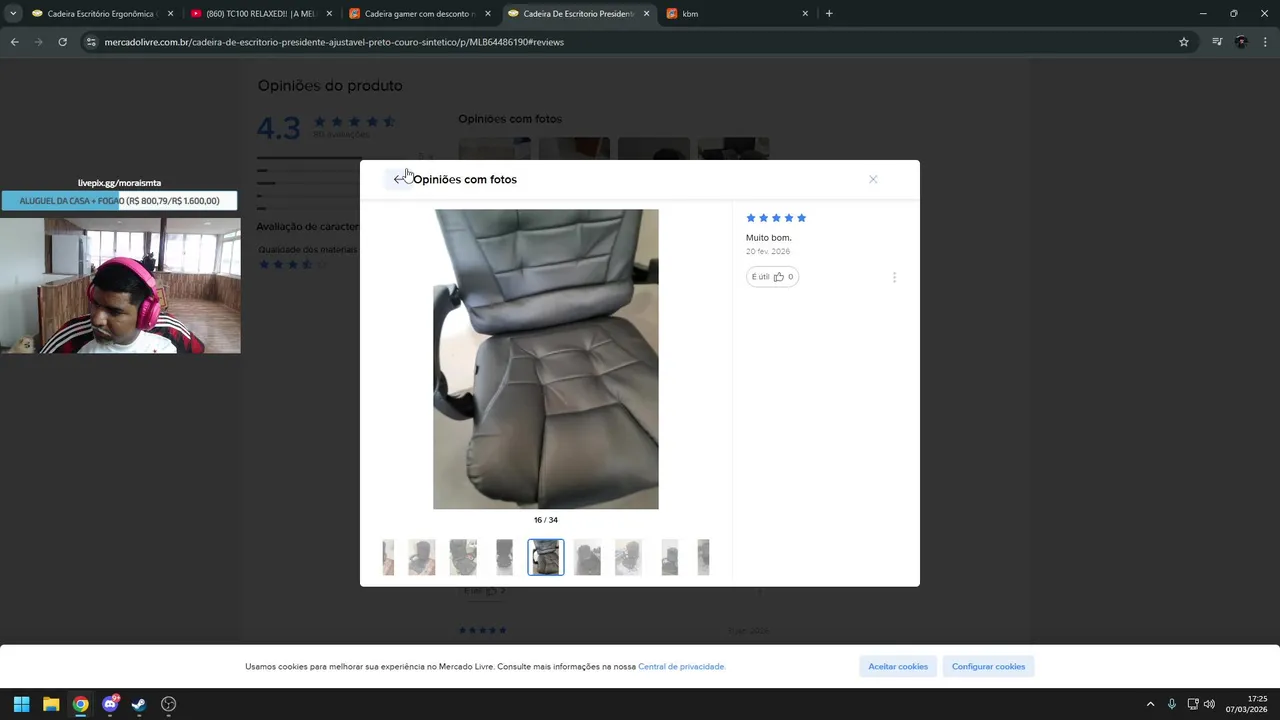Click the 'Muito bom.' review text

769,238
